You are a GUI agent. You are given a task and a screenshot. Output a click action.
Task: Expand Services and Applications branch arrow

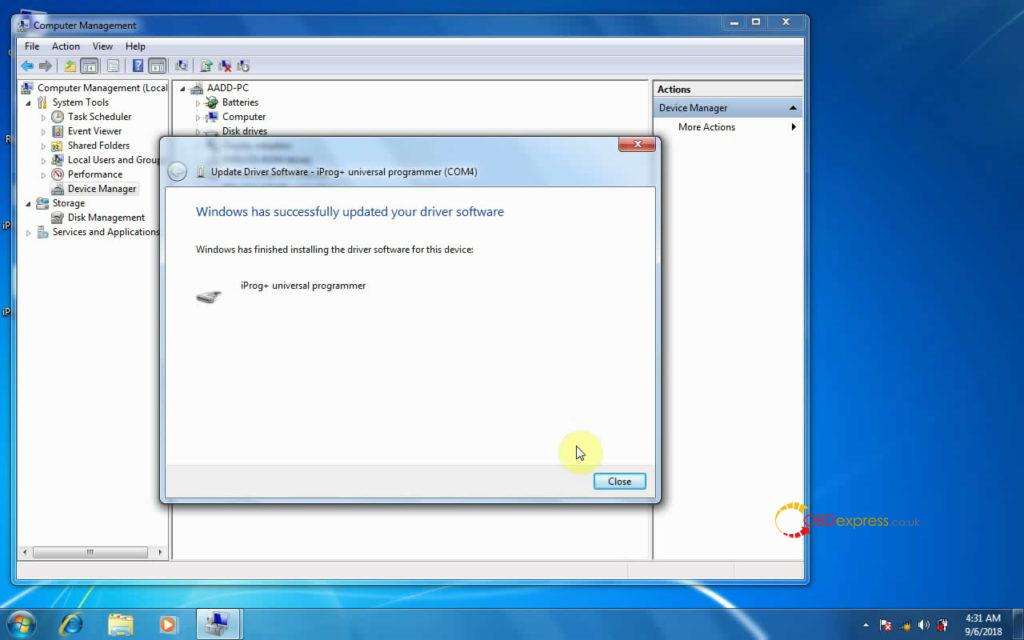click(x=28, y=232)
